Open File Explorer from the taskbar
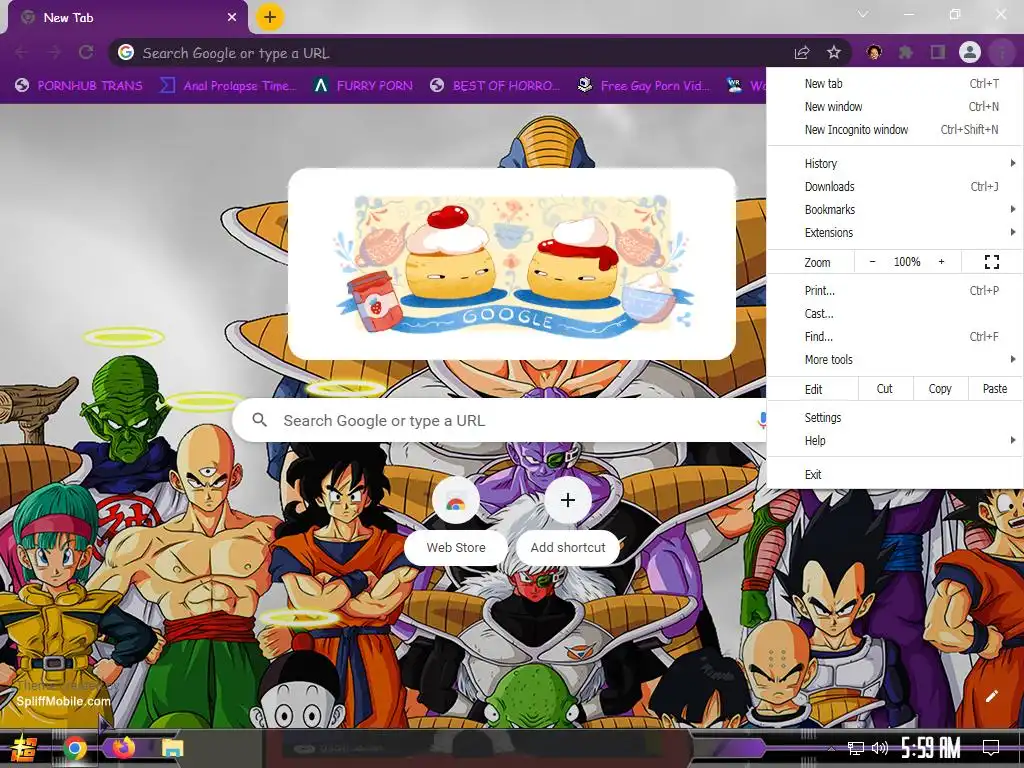 pyautogui.click(x=173, y=748)
